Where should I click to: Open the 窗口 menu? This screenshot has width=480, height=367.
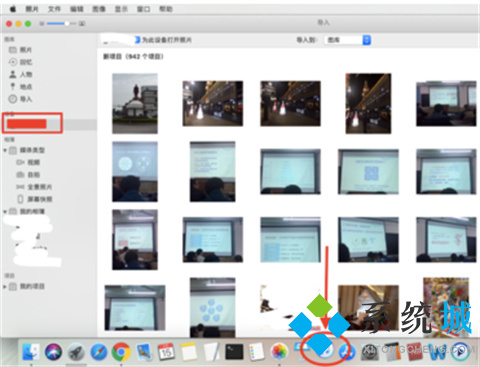click(x=144, y=9)
